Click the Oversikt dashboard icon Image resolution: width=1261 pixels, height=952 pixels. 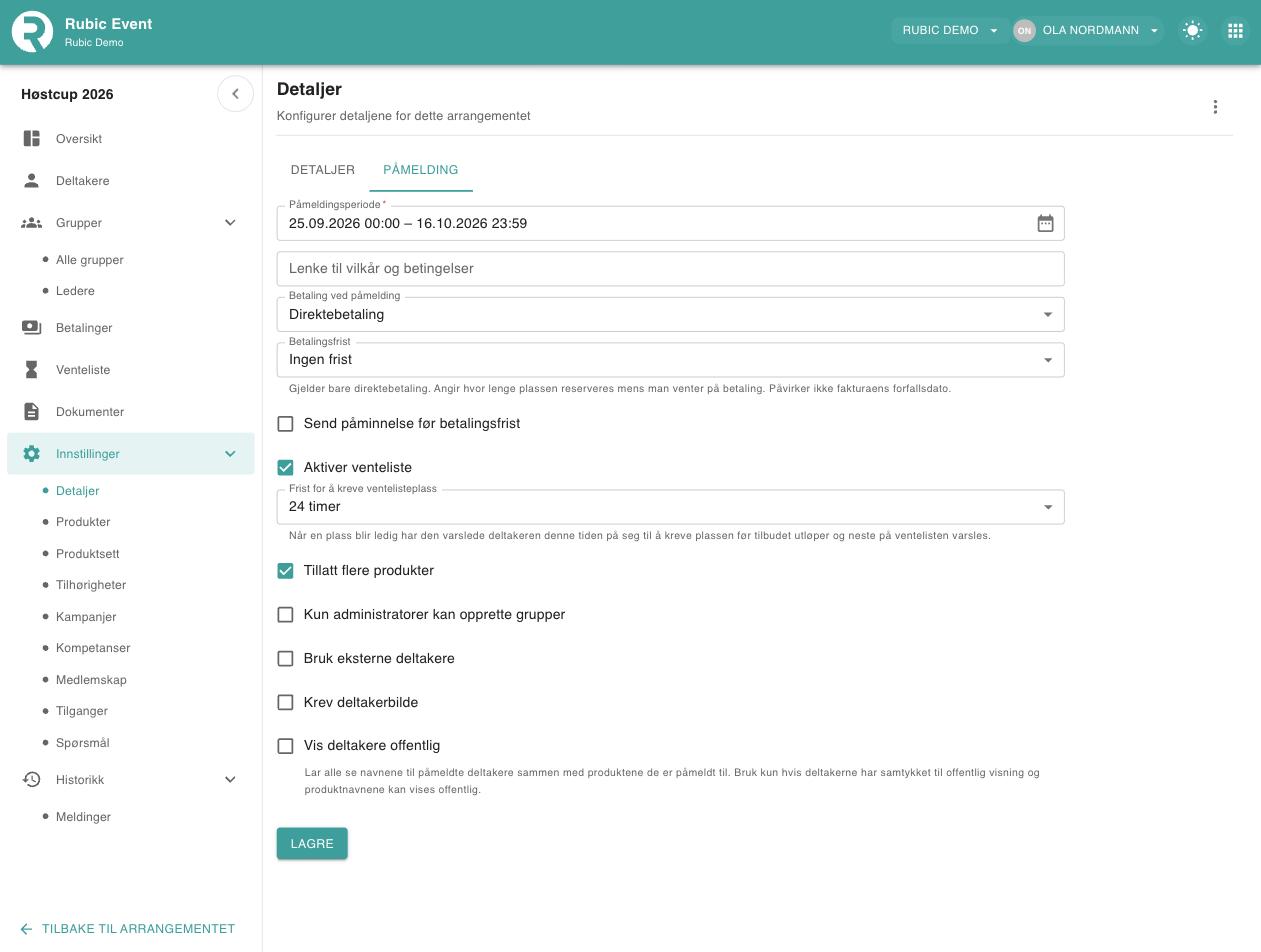[x=32, y=139]
